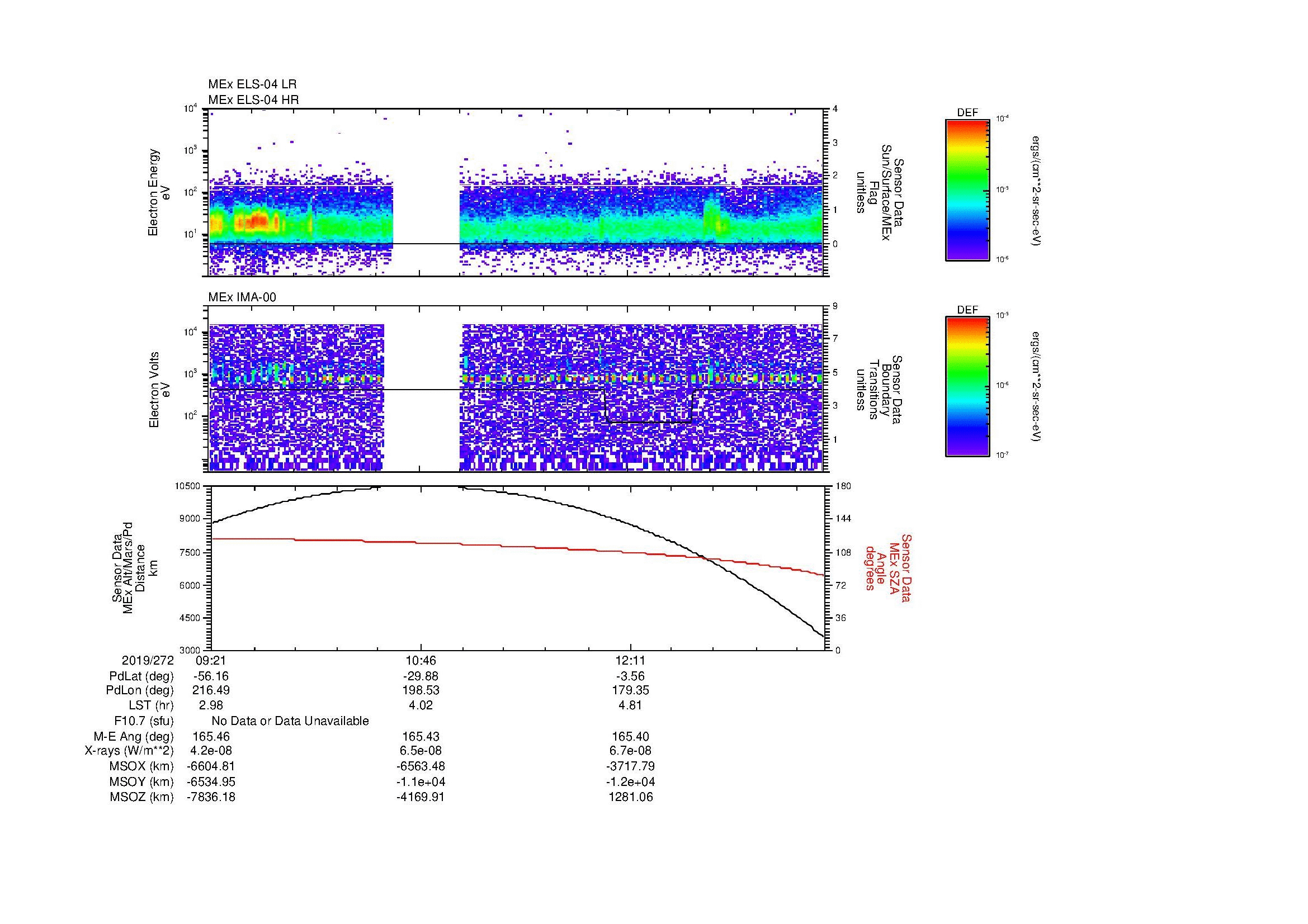
Task: Click 'No Data or Data Unavailable' text
Action: [290, 721]
